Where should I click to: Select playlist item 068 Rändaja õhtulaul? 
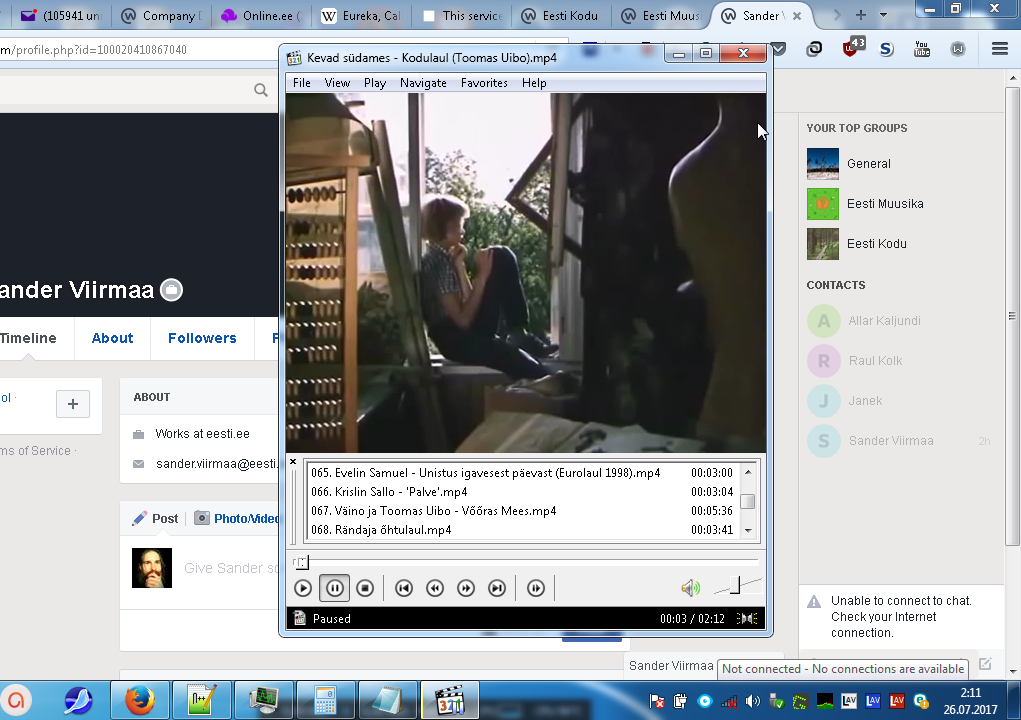coord(522,530)
